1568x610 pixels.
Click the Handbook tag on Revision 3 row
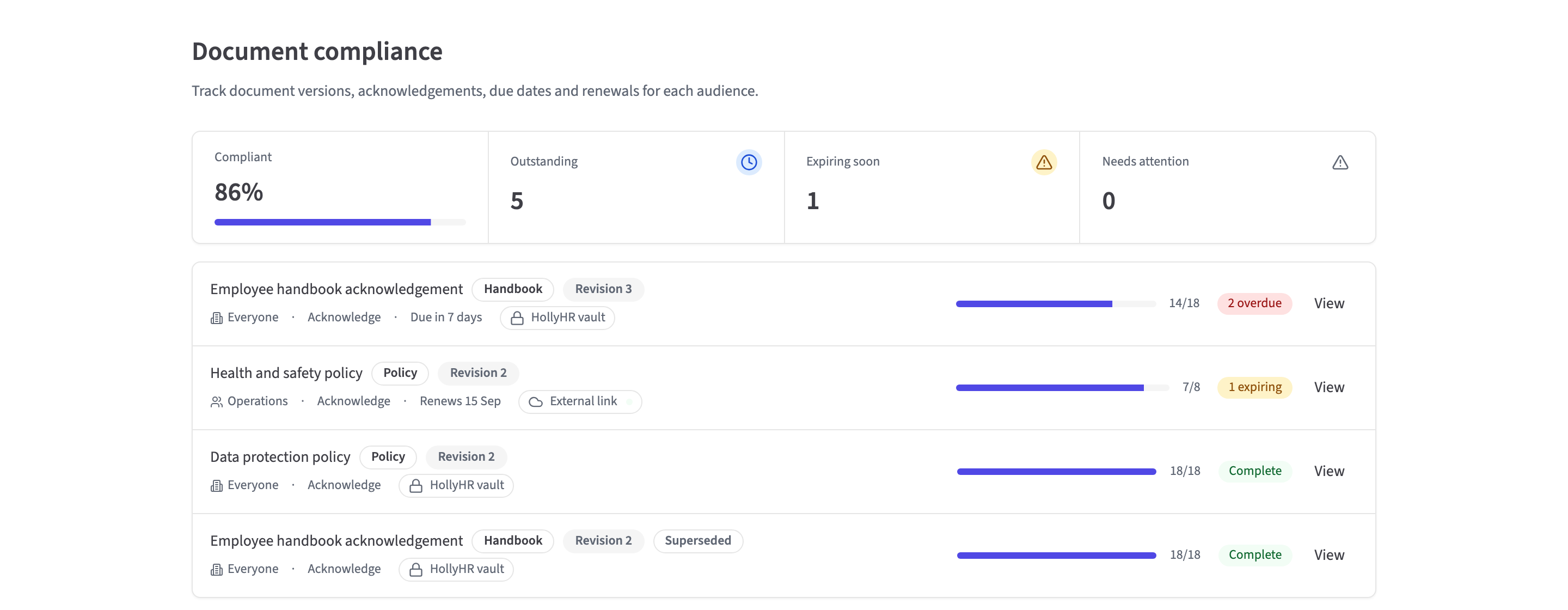pyautogui.click(x=512, y=289)
